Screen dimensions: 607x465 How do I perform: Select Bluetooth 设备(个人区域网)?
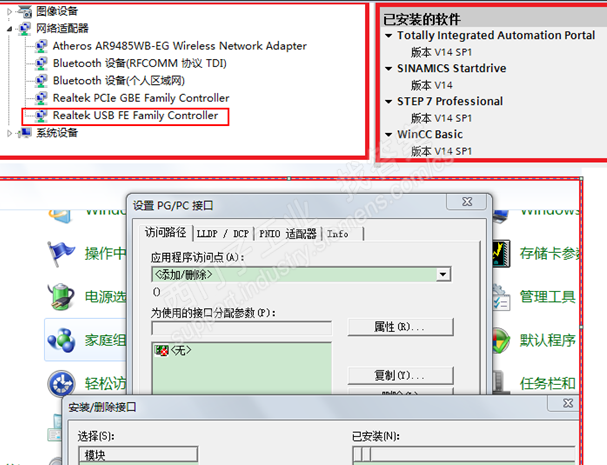click(119, 81)
